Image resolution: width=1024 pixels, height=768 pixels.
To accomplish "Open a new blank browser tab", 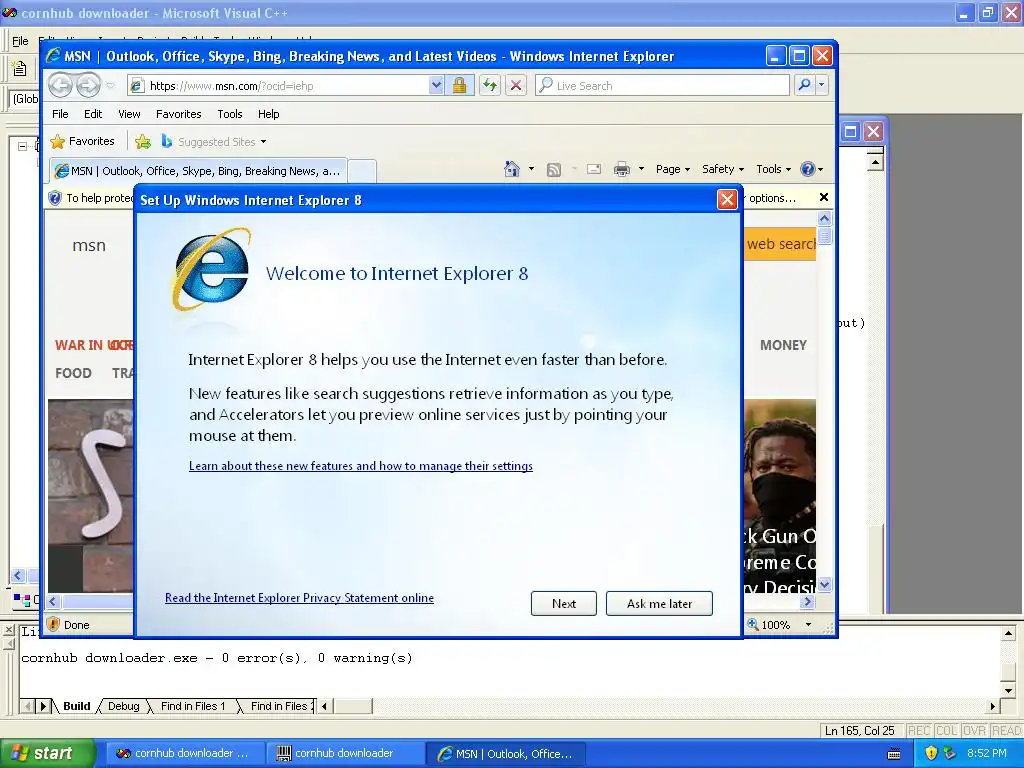I will [x=362, y=171].
